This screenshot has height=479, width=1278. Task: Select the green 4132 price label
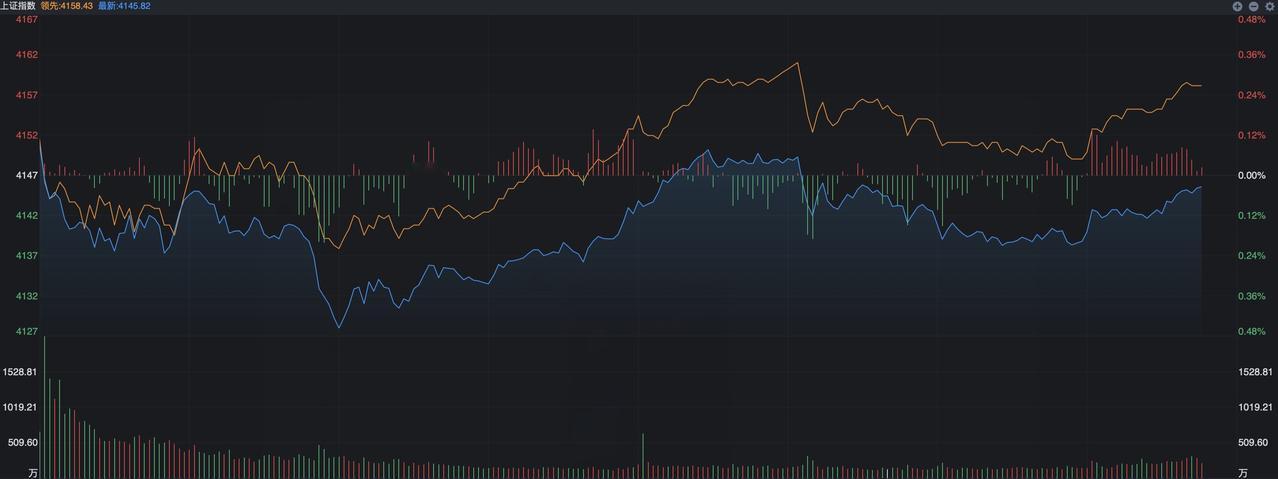tap(28, 295)
